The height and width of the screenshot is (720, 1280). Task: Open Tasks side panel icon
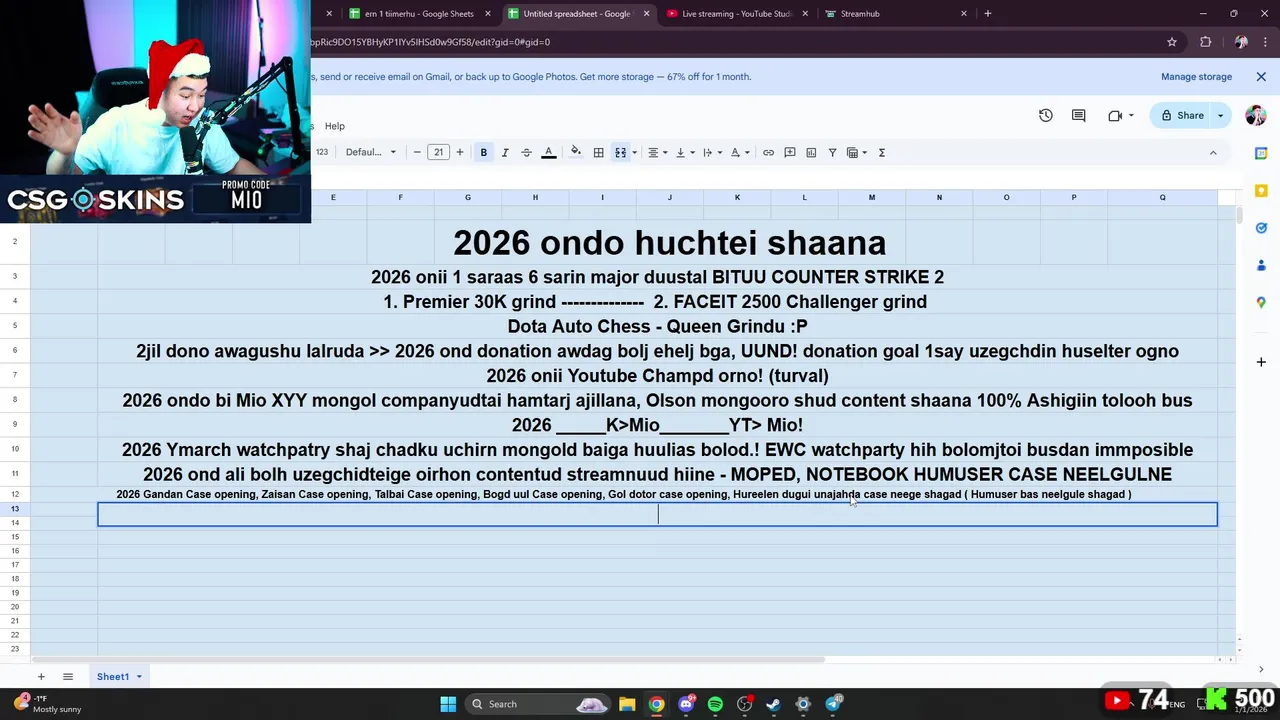point(1261,228)
